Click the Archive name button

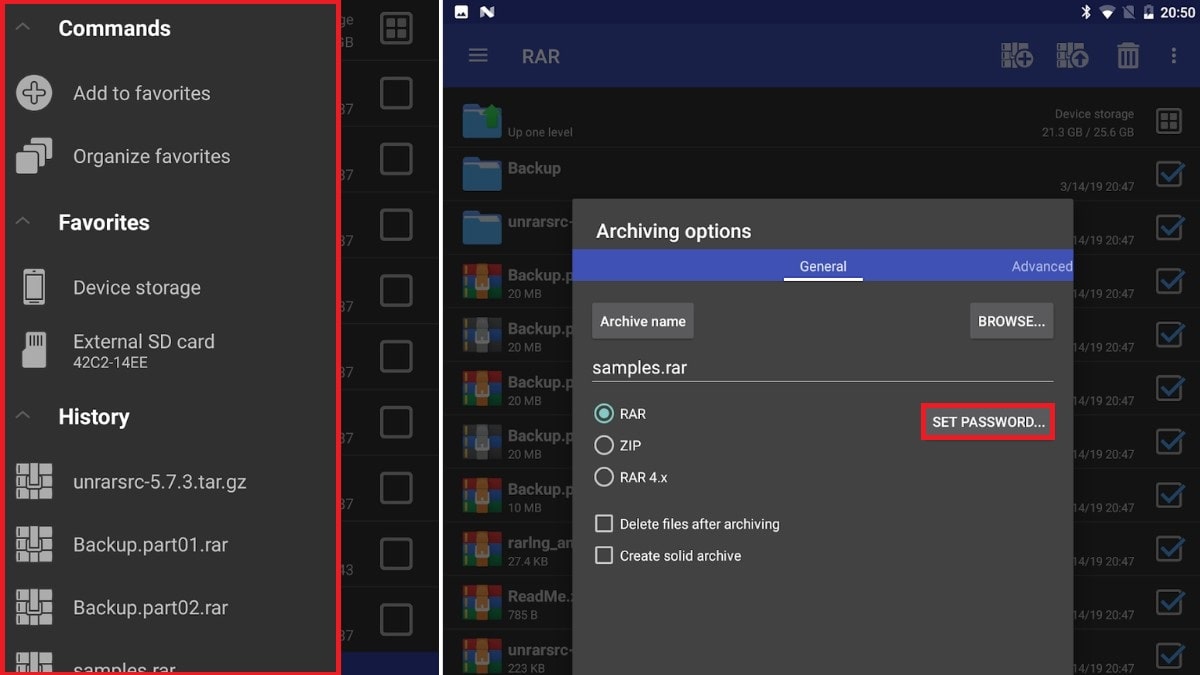pos(643,321)
